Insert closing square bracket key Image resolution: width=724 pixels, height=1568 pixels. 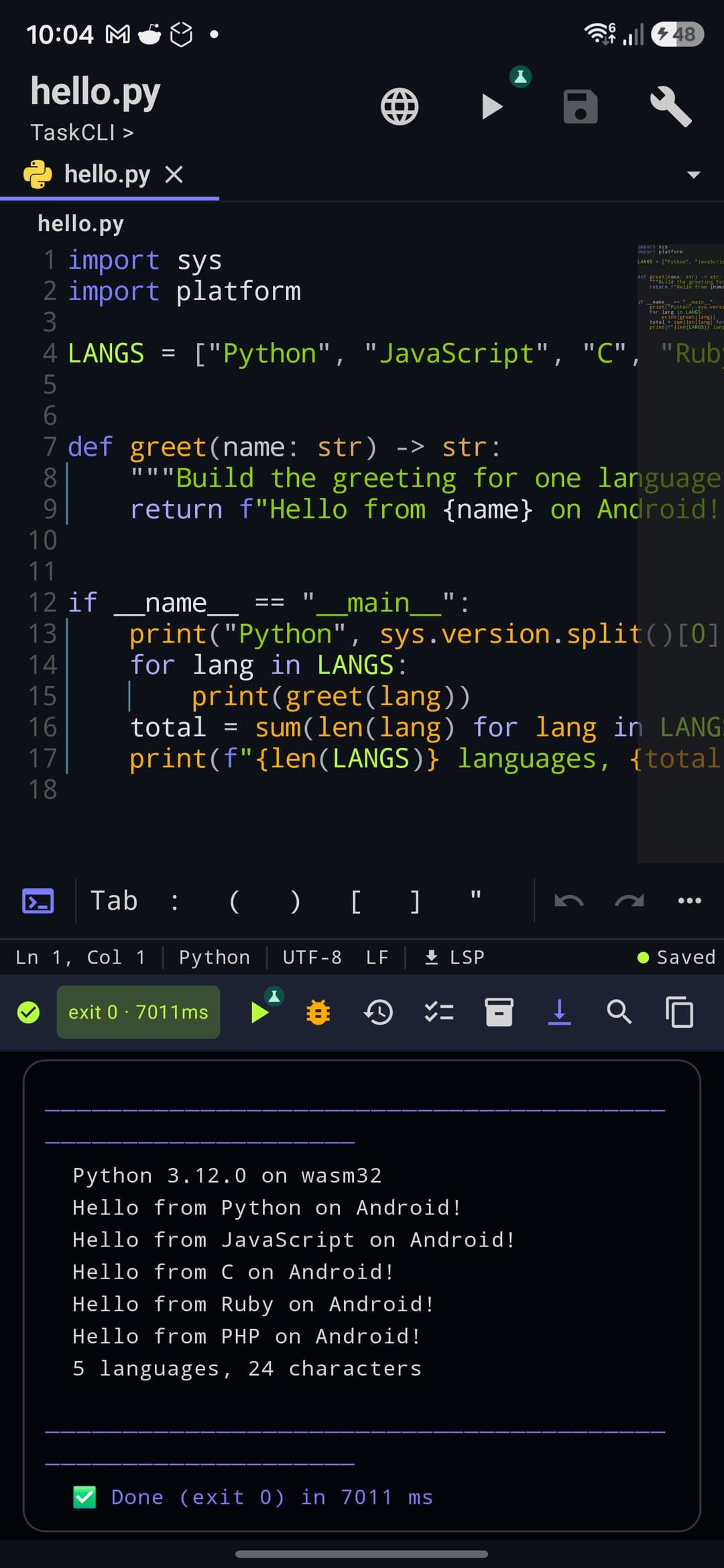(415, 901)
